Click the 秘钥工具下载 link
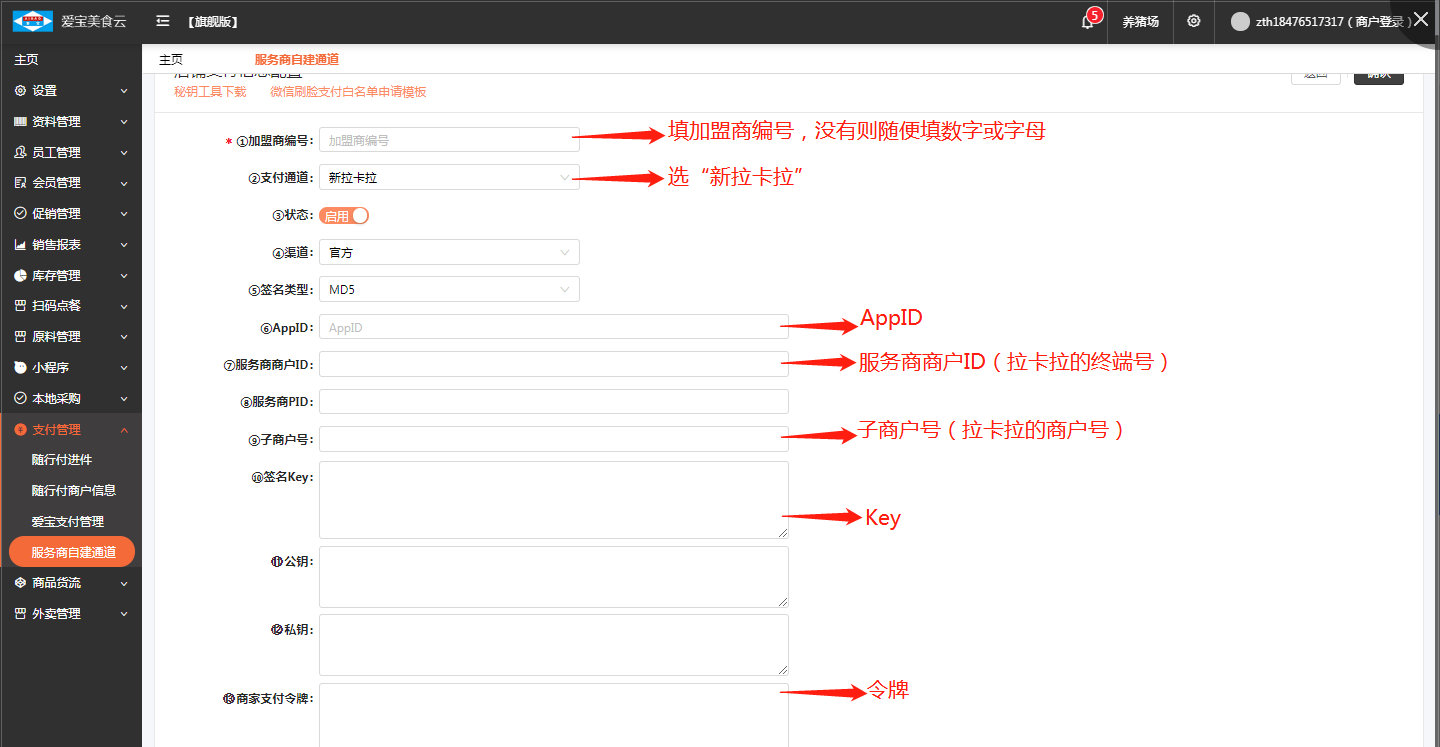 pyautogui.click(x=210, y=92)
